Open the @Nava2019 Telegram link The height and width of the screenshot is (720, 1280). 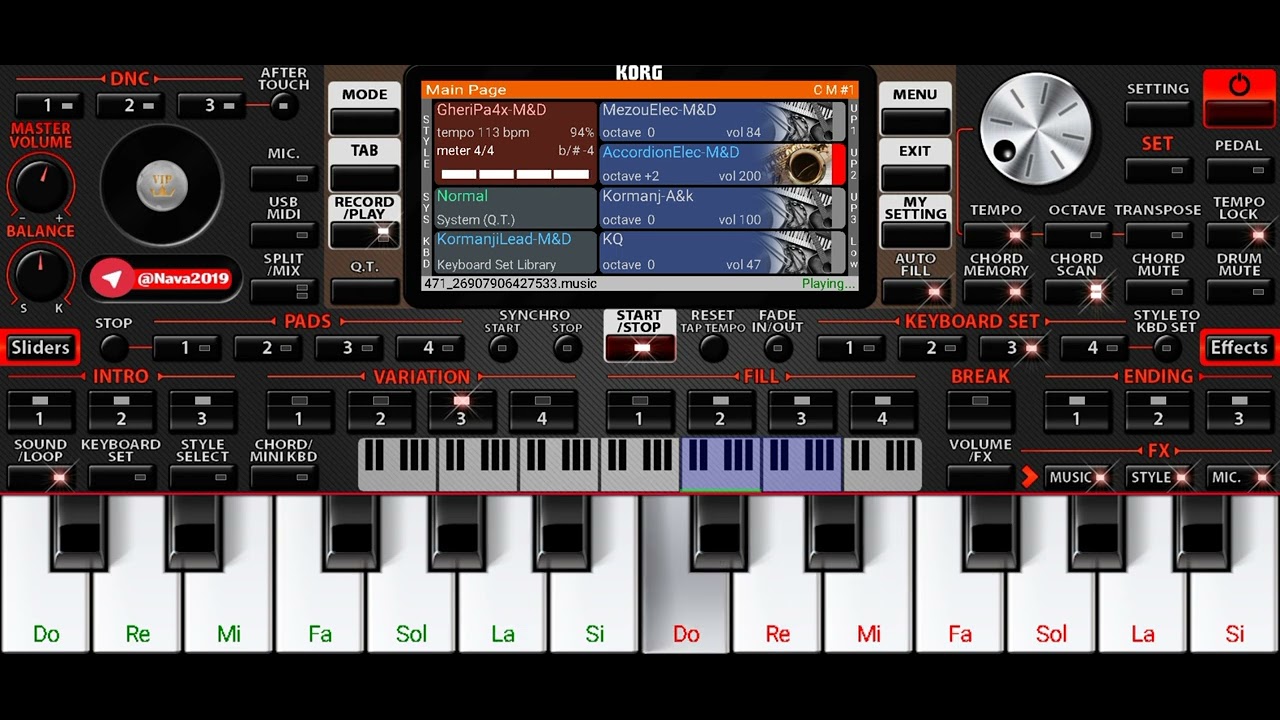[163, 279]
